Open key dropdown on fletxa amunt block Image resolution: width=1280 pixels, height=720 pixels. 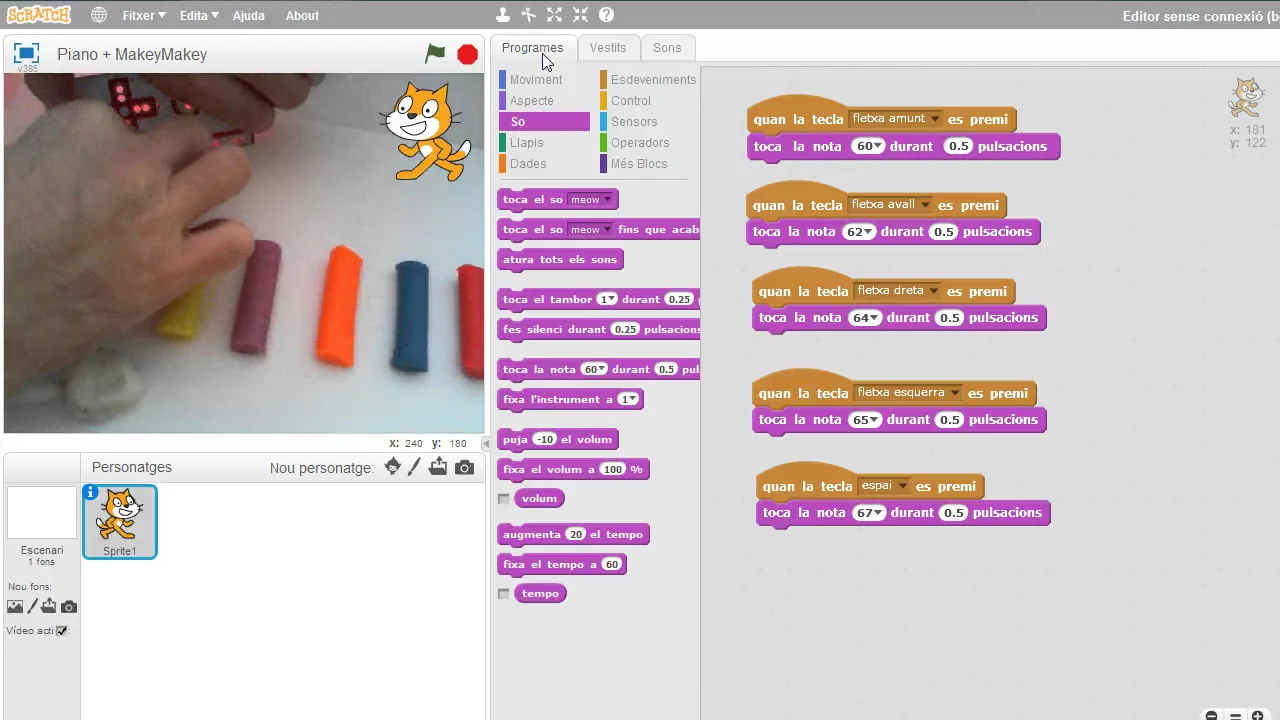click(x=935, y=119)
